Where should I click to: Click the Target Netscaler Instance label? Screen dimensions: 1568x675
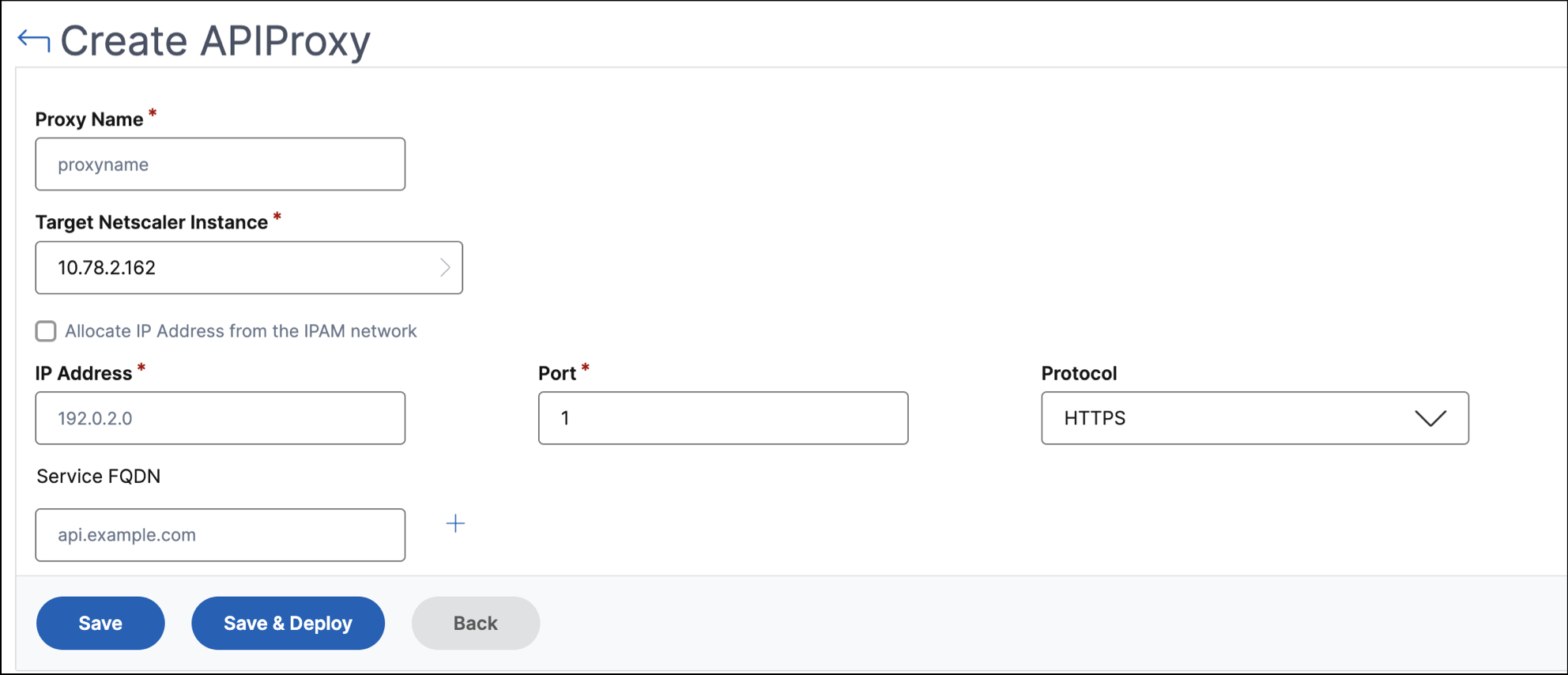click(x=152, y=222)
